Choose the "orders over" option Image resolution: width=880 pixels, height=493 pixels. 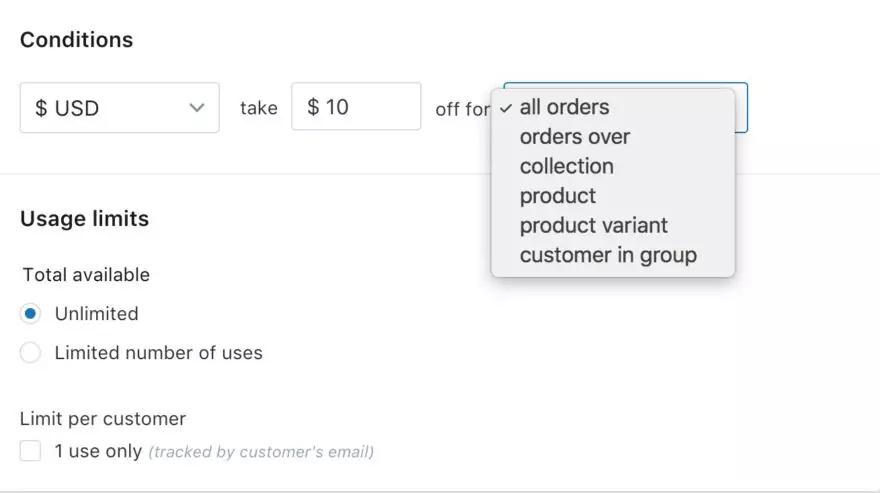574,137
